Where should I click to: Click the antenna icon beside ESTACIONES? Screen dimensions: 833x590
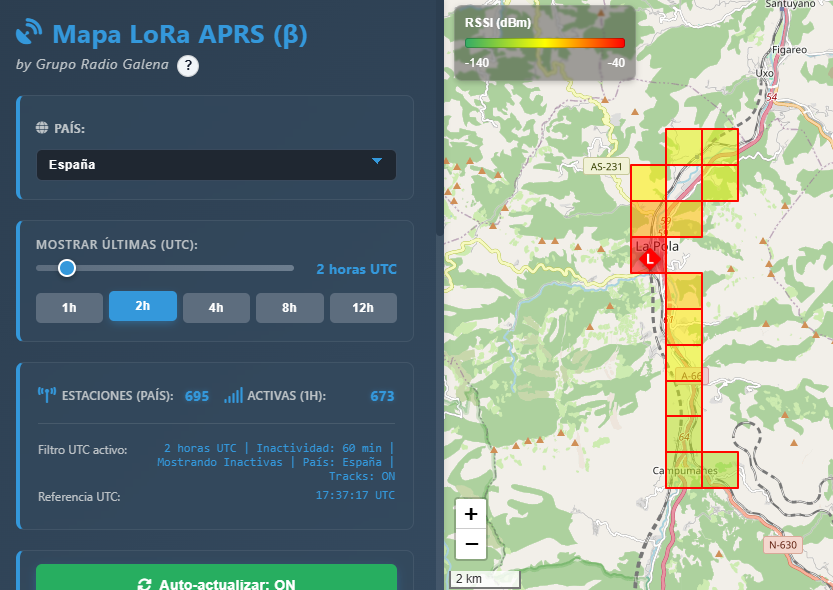(x=46, y=396)
